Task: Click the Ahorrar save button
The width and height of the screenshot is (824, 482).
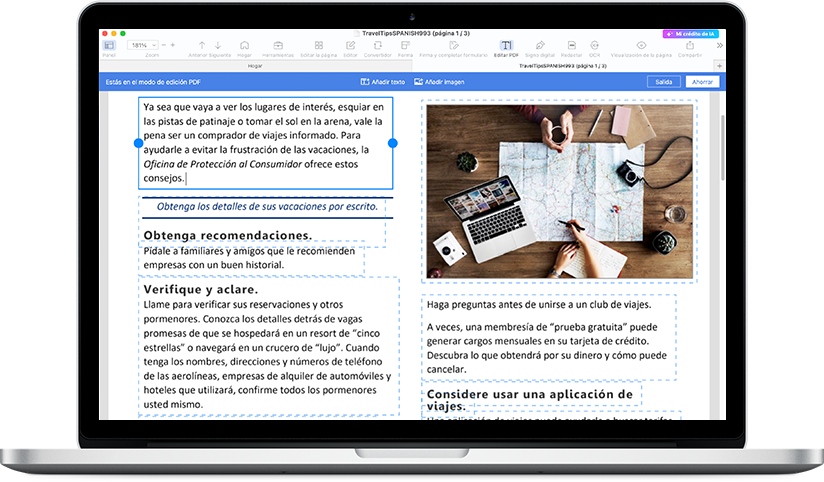Action: 702,82
